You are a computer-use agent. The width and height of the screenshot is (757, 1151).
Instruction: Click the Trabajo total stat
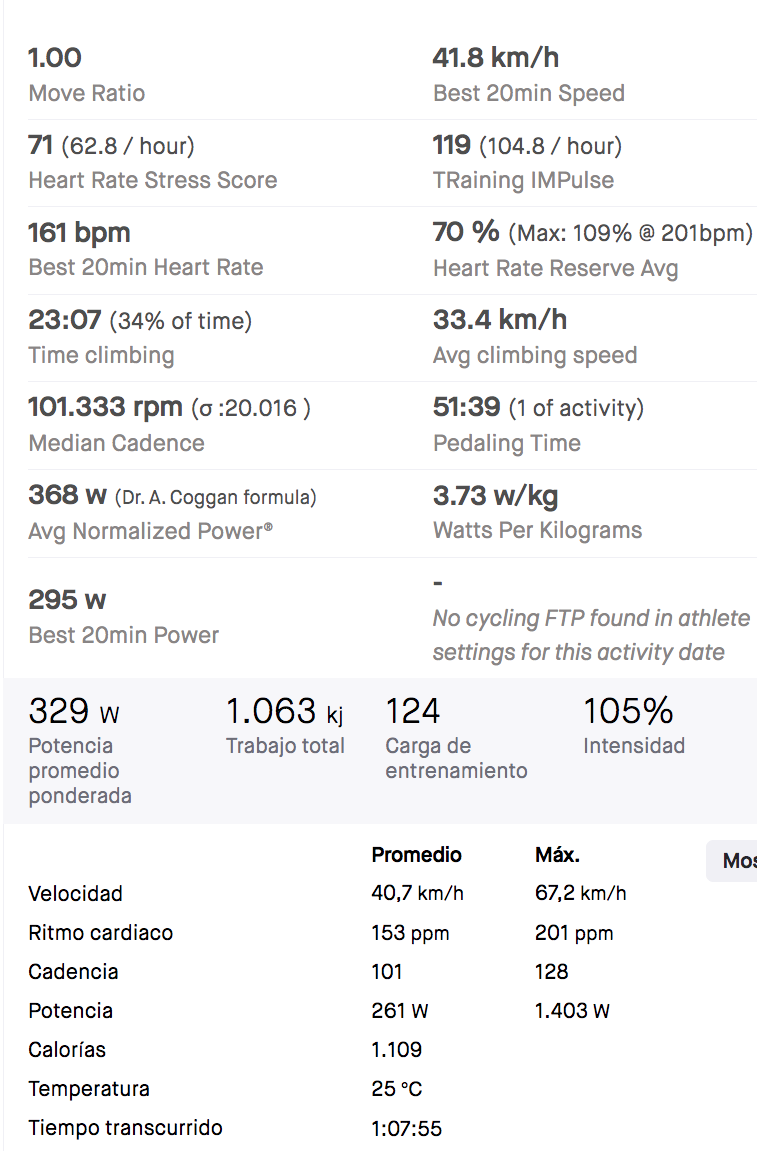point(285,725)
